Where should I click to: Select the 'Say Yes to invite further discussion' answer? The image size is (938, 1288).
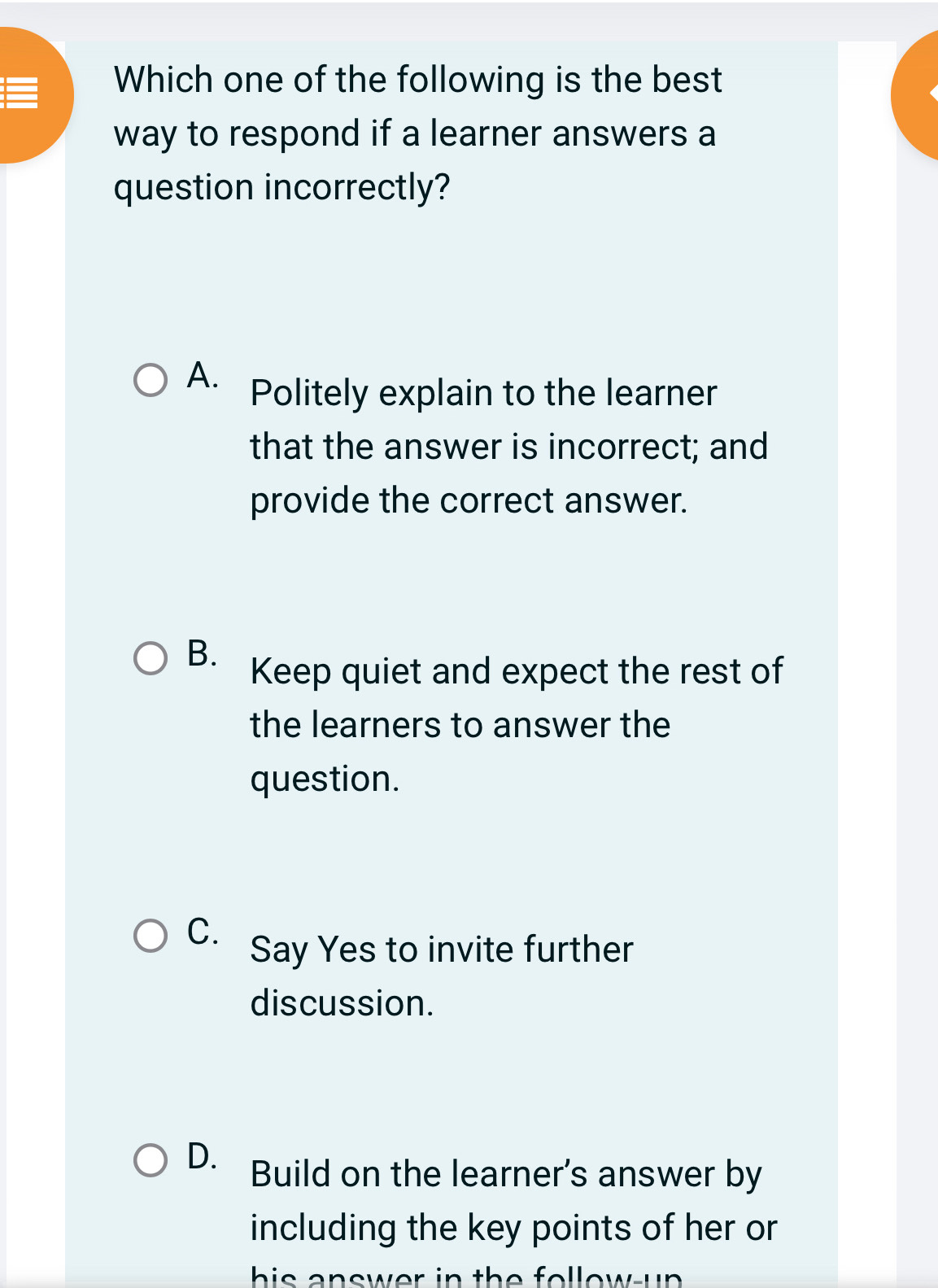click(x=442, y=975)
